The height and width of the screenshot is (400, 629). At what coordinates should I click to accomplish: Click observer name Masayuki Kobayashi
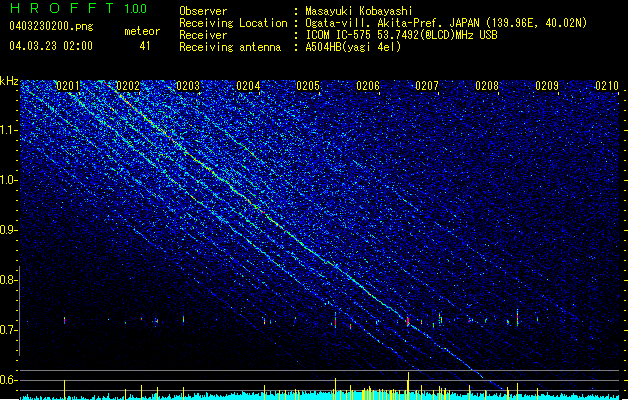tap(359, 11)
